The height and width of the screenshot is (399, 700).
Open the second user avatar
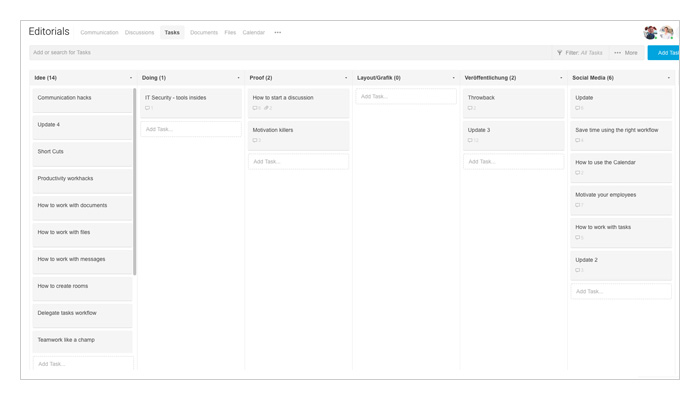point(667,33)
